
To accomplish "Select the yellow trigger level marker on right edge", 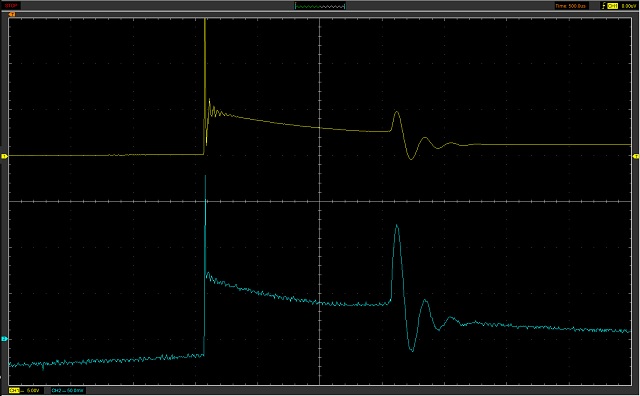I will click(x=636, y=156).
